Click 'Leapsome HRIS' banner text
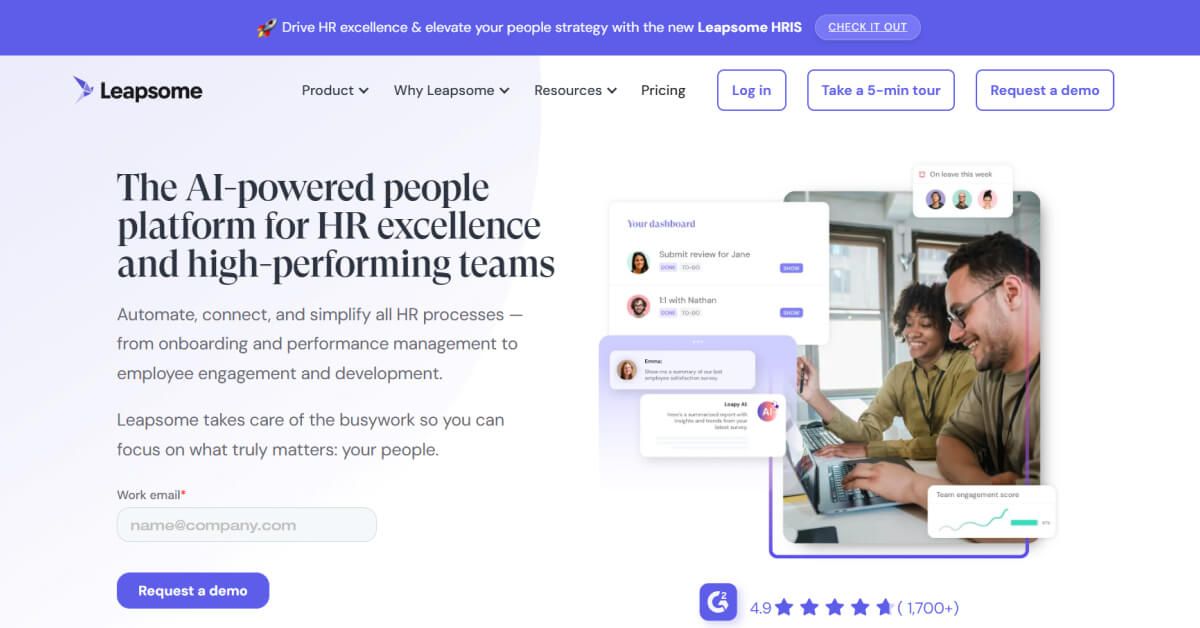 click(750, 27)
